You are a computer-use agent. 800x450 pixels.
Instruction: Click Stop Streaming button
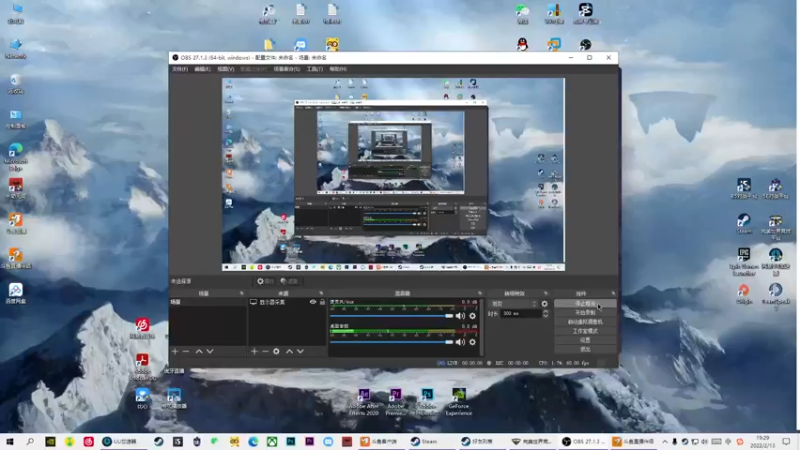(x=585, y=304)
